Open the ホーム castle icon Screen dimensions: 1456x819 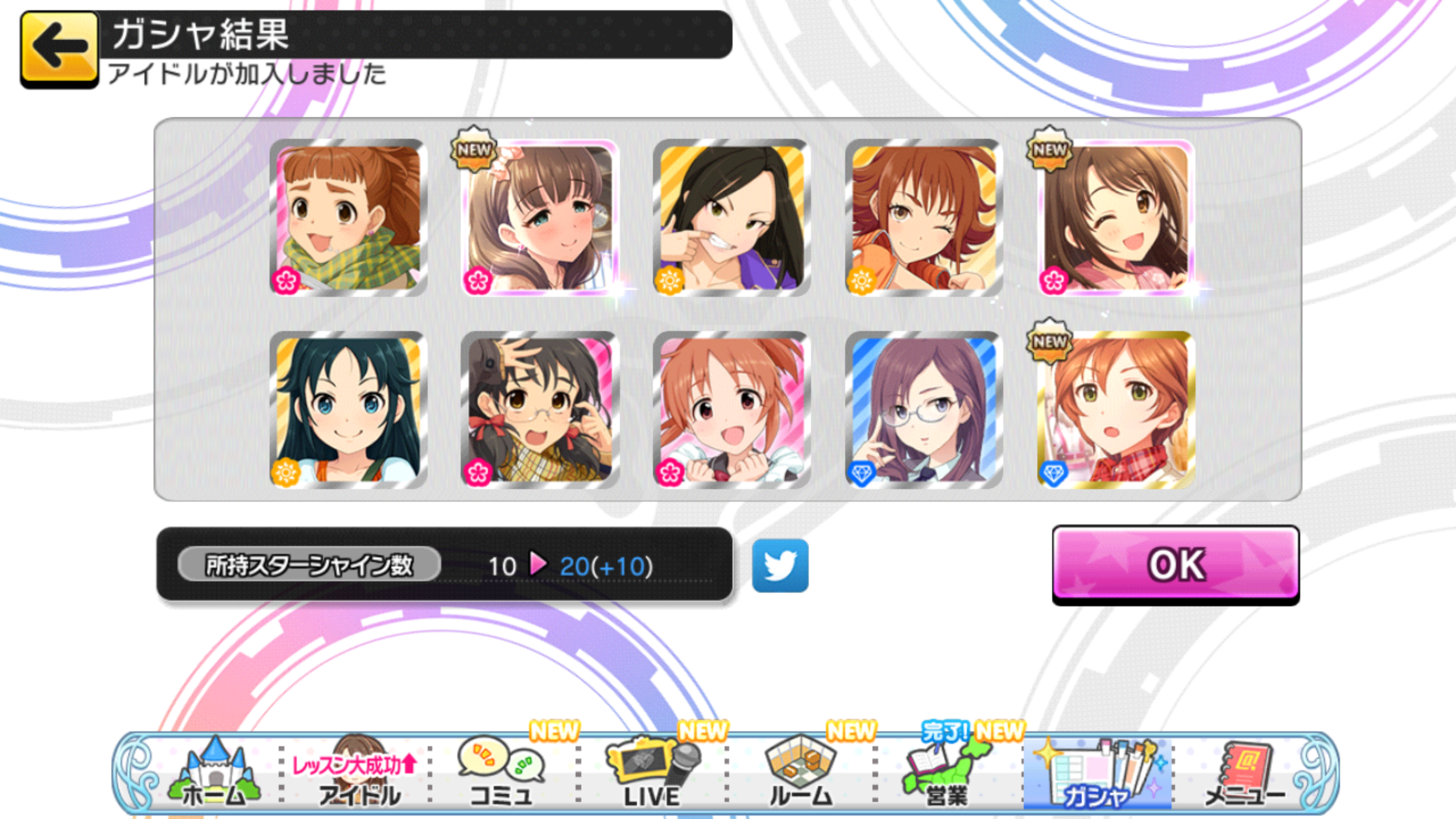[x=214, y=772]
